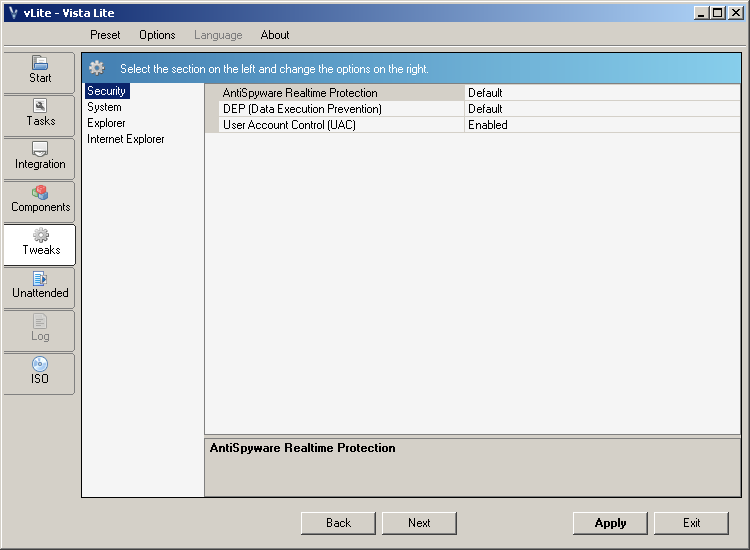Open the Language menu
Viewport: 750px width, 550px height.
pyautogui.click(x=218, y=35)
